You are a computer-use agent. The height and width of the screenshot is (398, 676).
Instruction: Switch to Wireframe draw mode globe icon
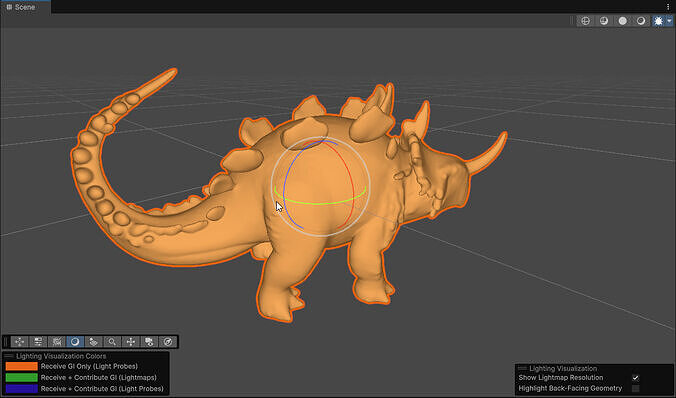tap(585, 21)
